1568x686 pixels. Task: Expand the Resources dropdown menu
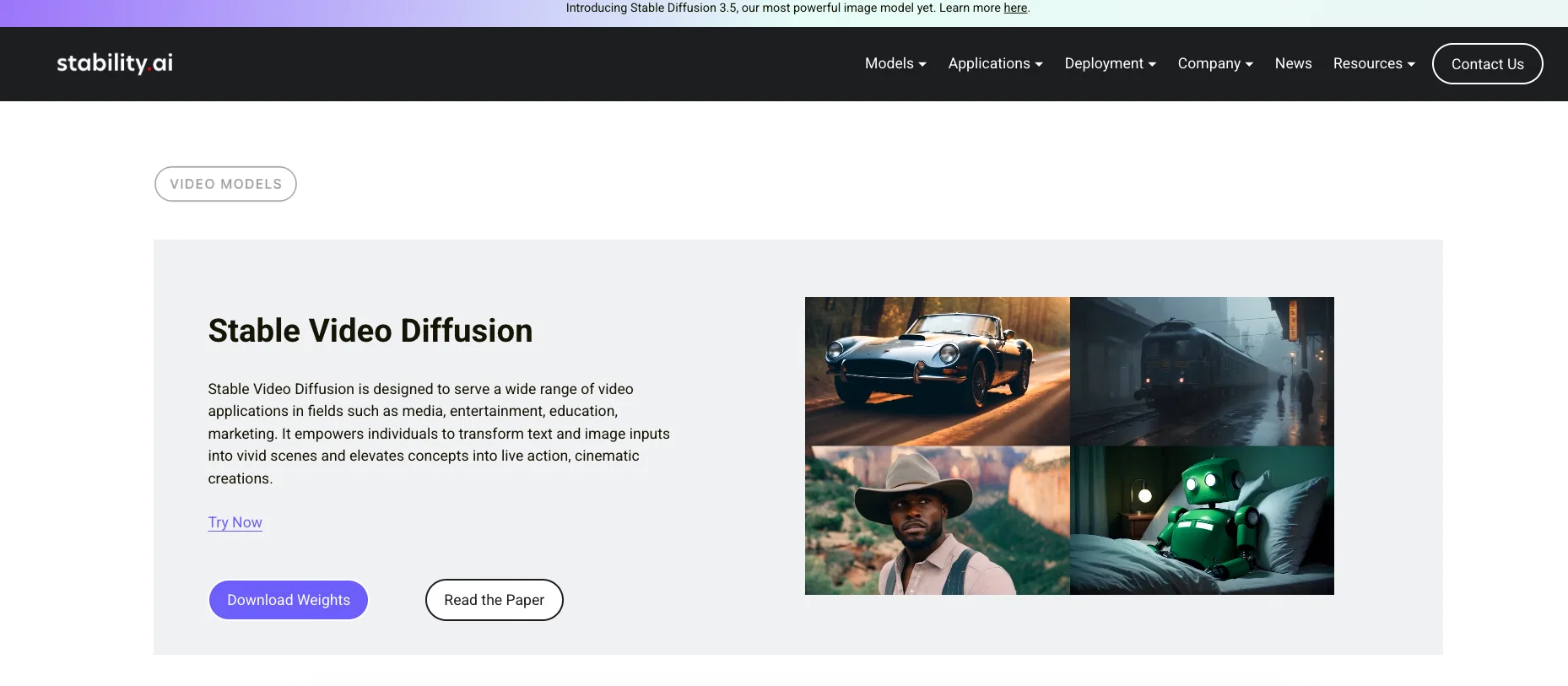coord(1374,63)
